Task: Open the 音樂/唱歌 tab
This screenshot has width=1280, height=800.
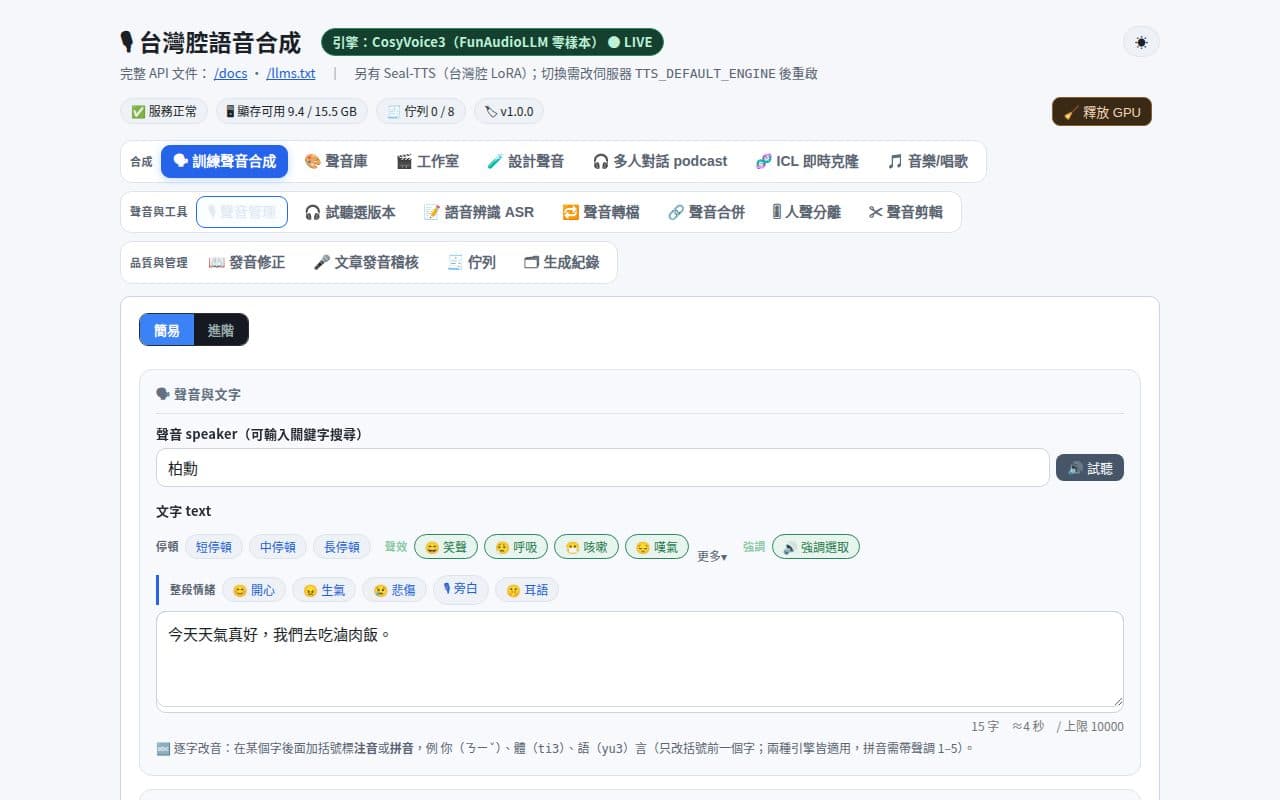Action: pos(928,161)
